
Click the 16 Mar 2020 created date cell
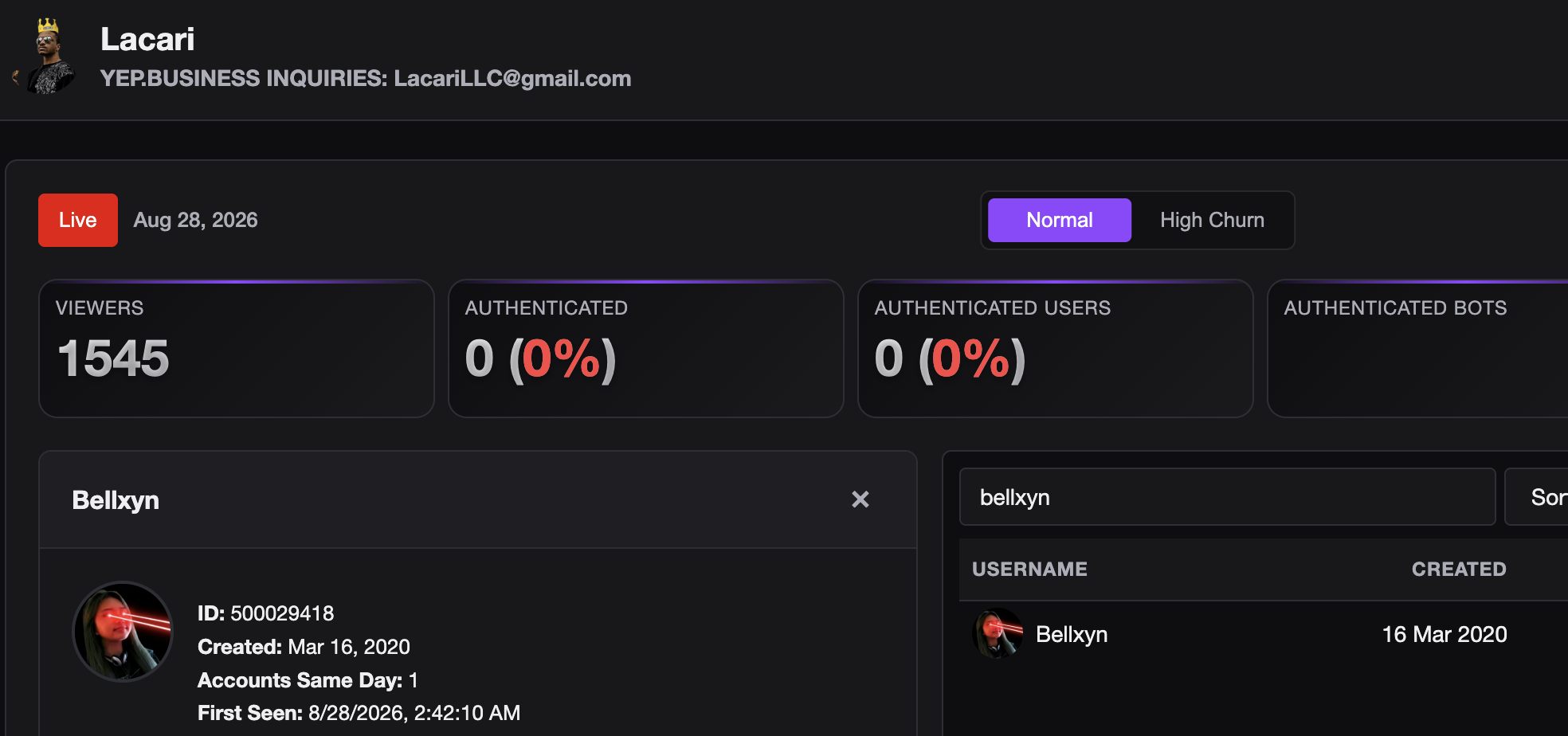[1444, 634]
